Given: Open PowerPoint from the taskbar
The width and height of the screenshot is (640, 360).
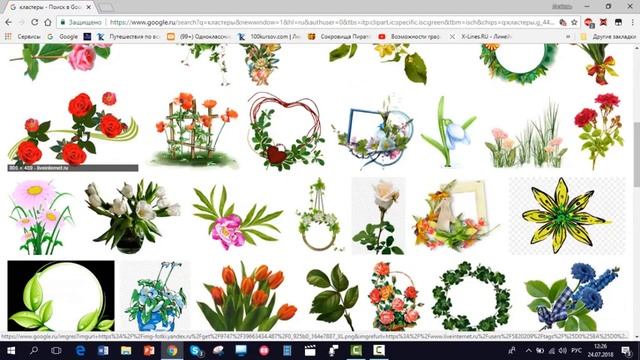Looking at the screenshot, I should [x=149, y=351].
